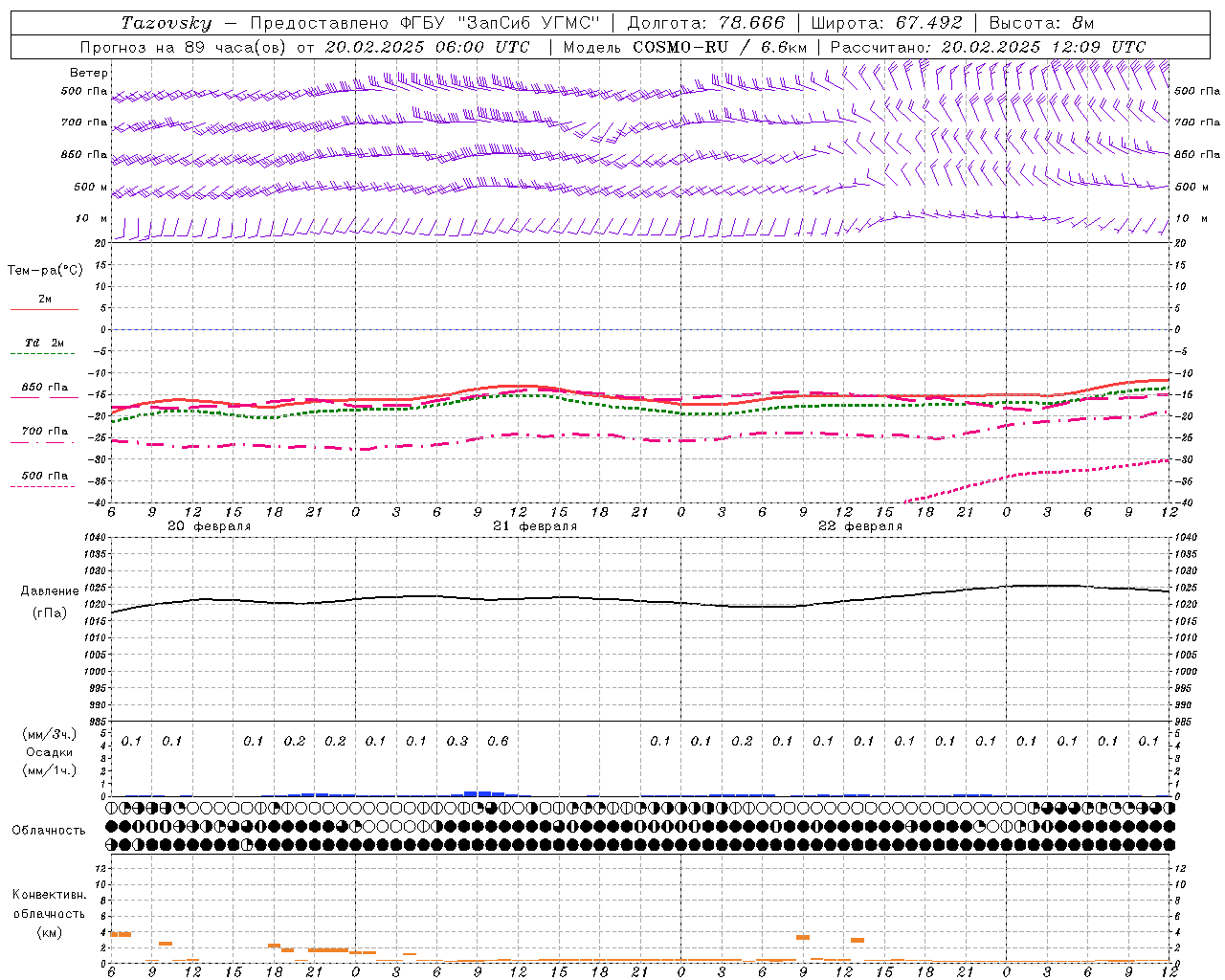Click the 'Осадки' precipitation label
This screenshot has width=1225, height=980.
coord(50,752)
